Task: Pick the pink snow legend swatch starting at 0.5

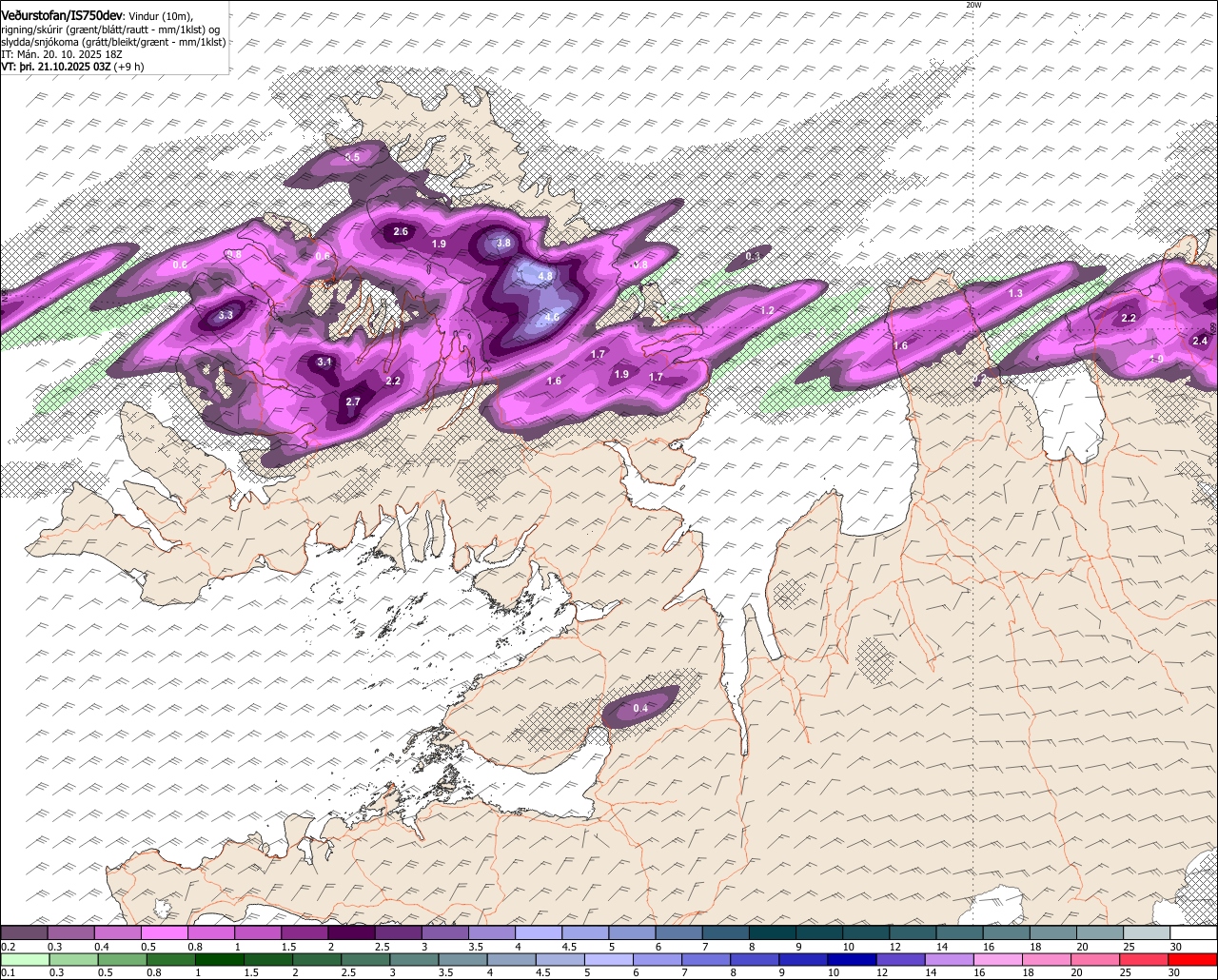Action: (165, 932)
